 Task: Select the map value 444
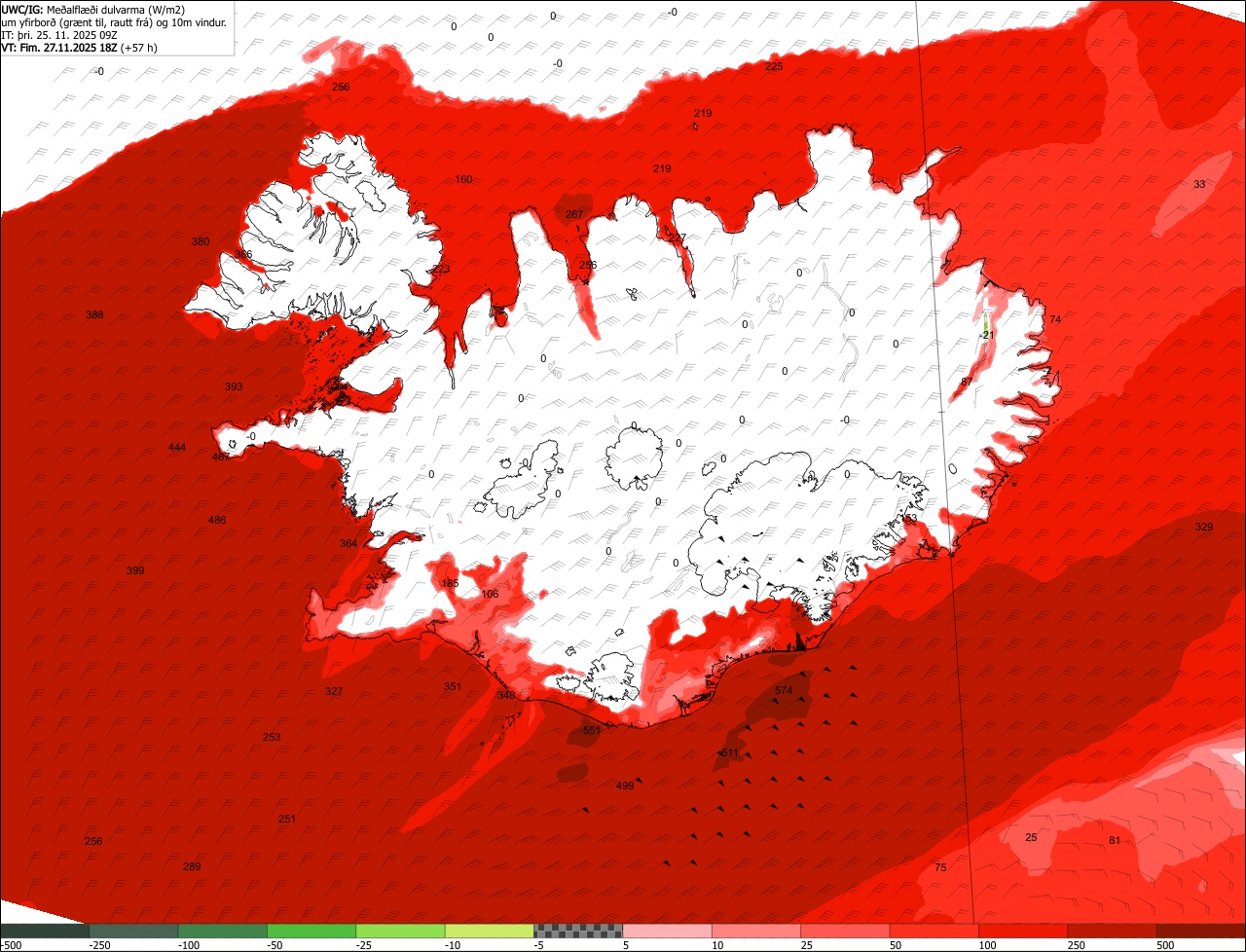[x=176, y=448]
